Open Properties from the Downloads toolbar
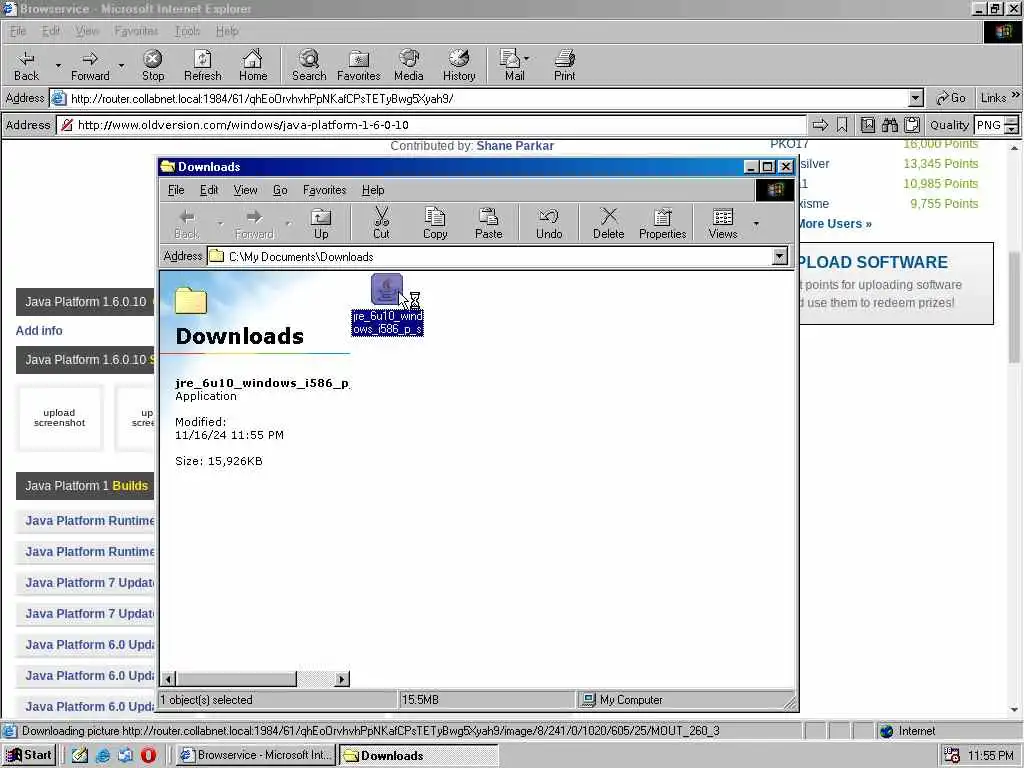The image size is (1024, 768). pyautogui.click(x=662, y=223)
